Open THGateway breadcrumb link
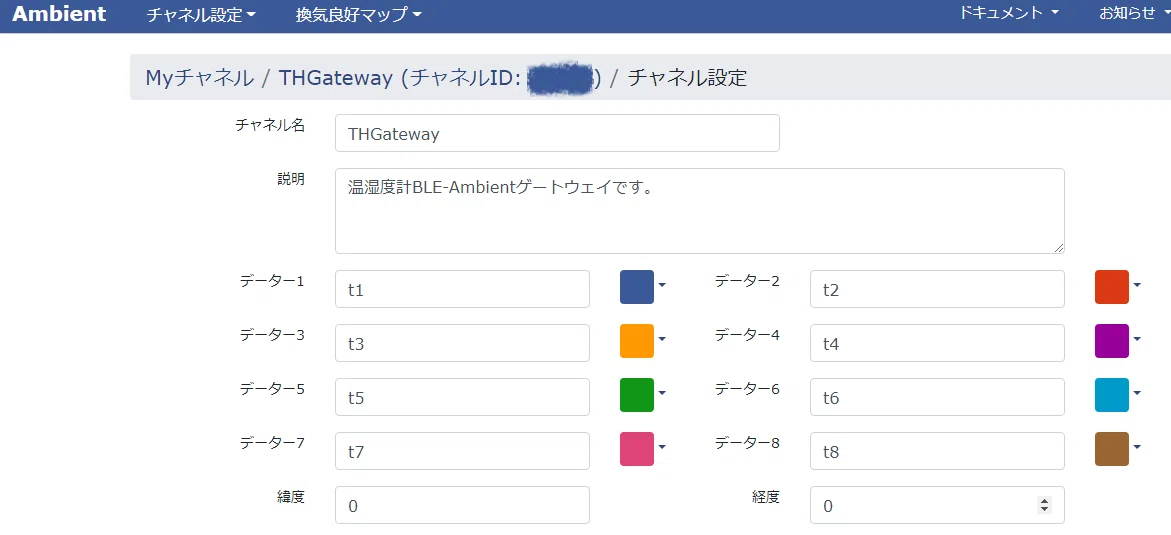The image size is (1171, 535). [335, 78]
